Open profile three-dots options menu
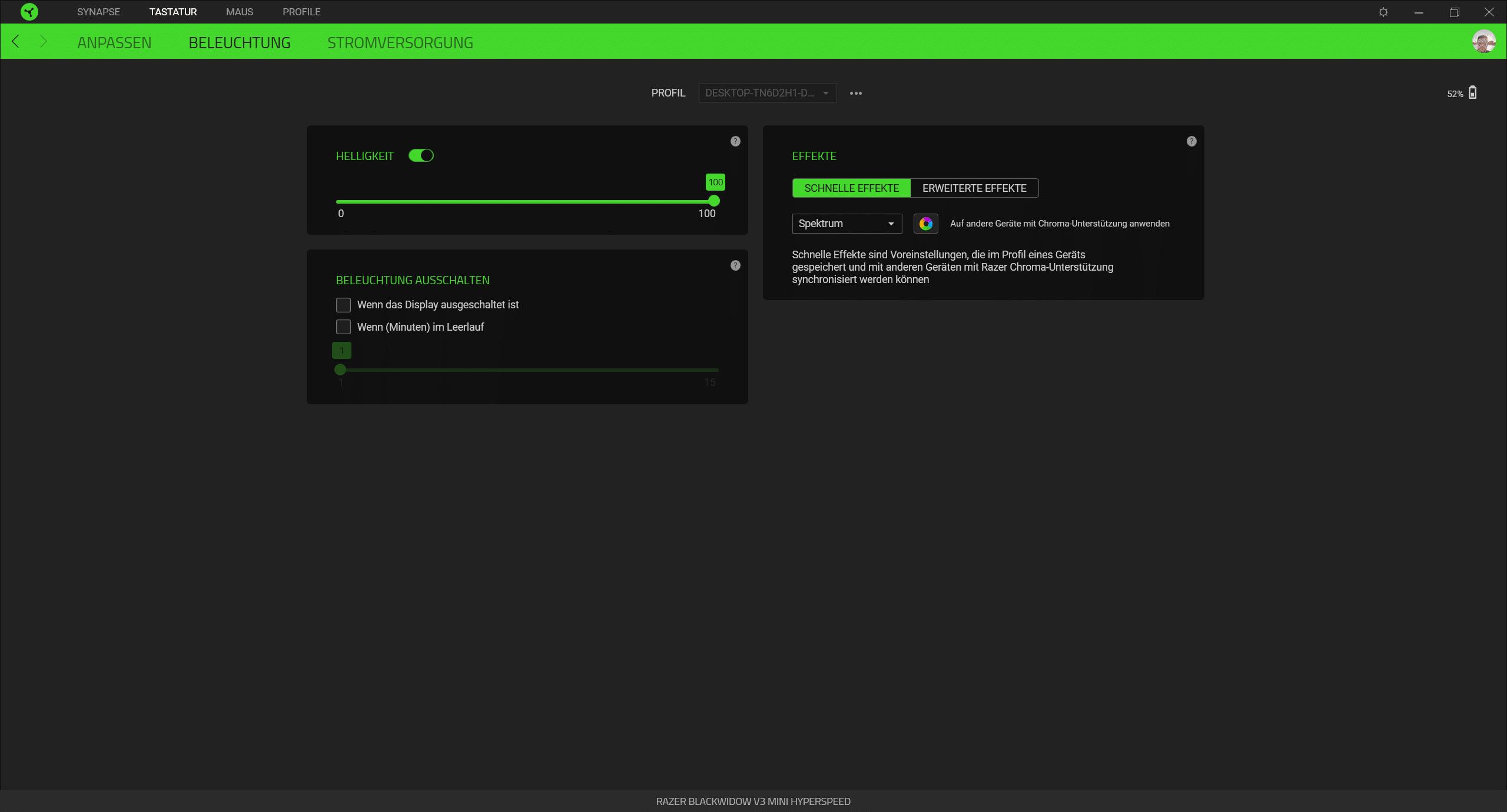 (855, 93)
